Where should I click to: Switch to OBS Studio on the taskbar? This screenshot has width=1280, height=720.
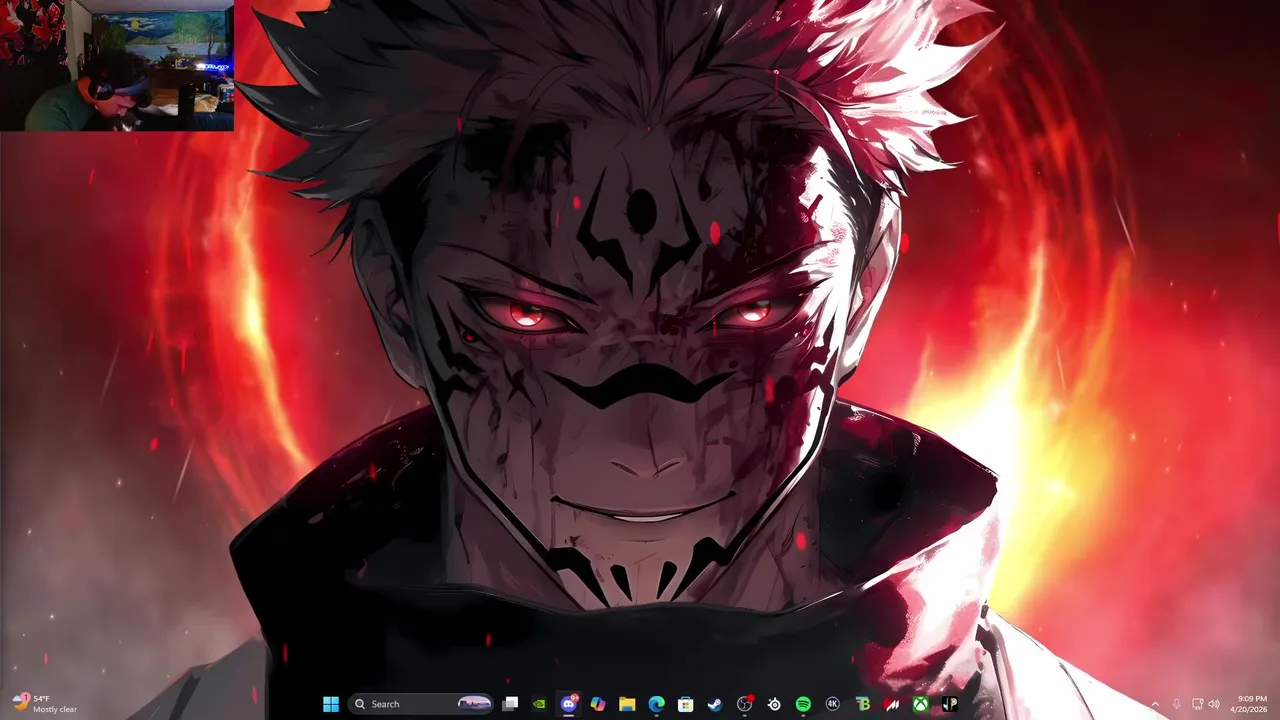tap(745, 704)
